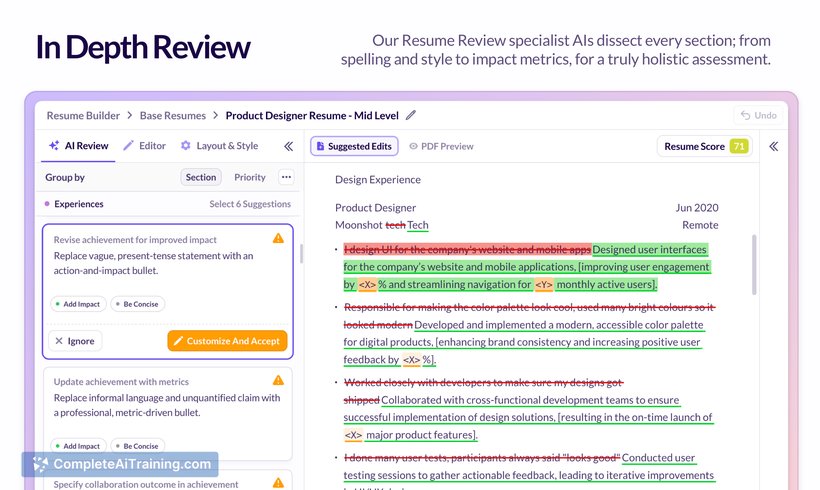The image size is (820, 490).
Task: Click <X> placeholder in positive feedback bullet
Action: pyautogui.click(x=412, y=360)
